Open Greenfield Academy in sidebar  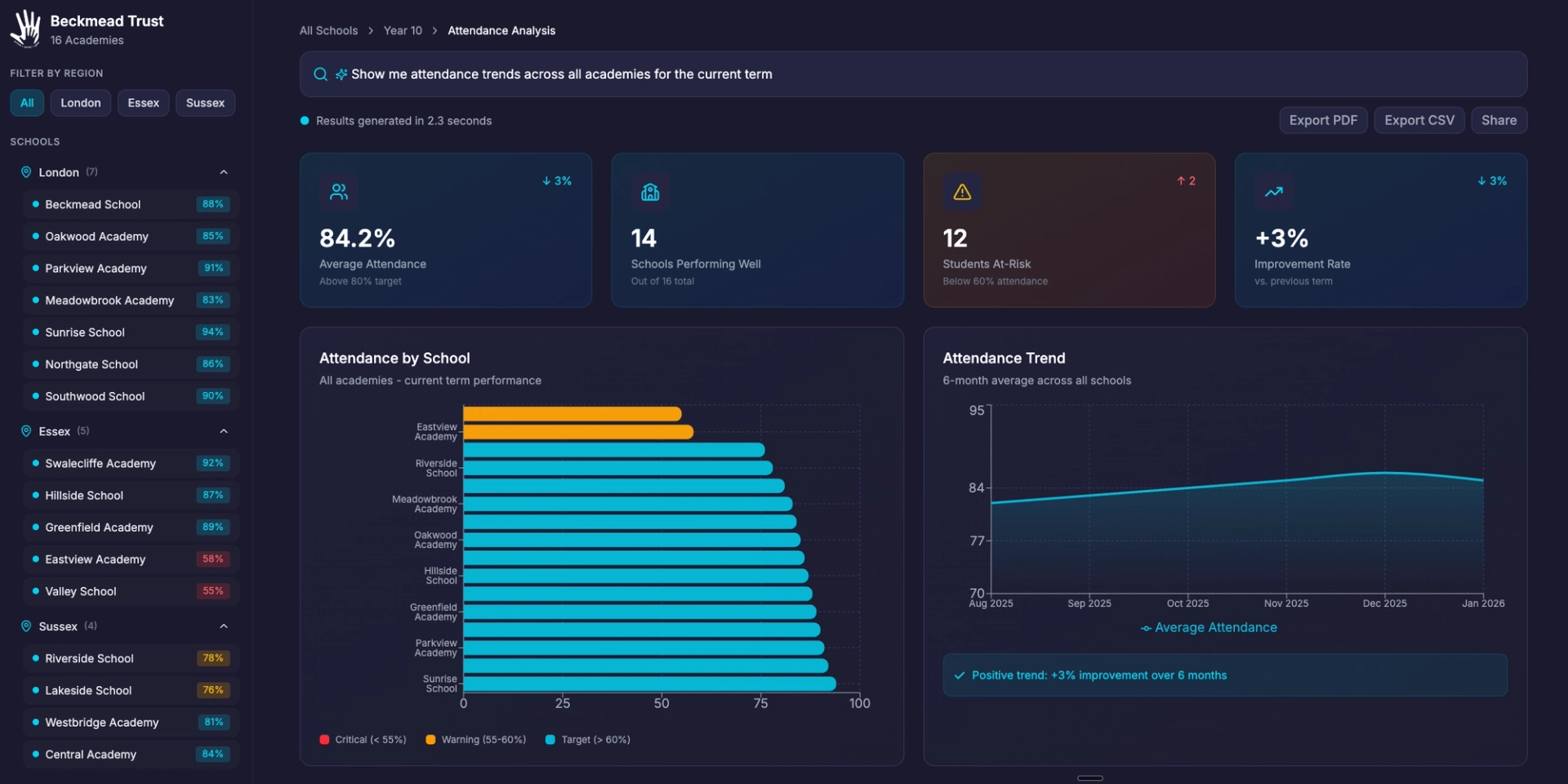[x=131, y=528]
